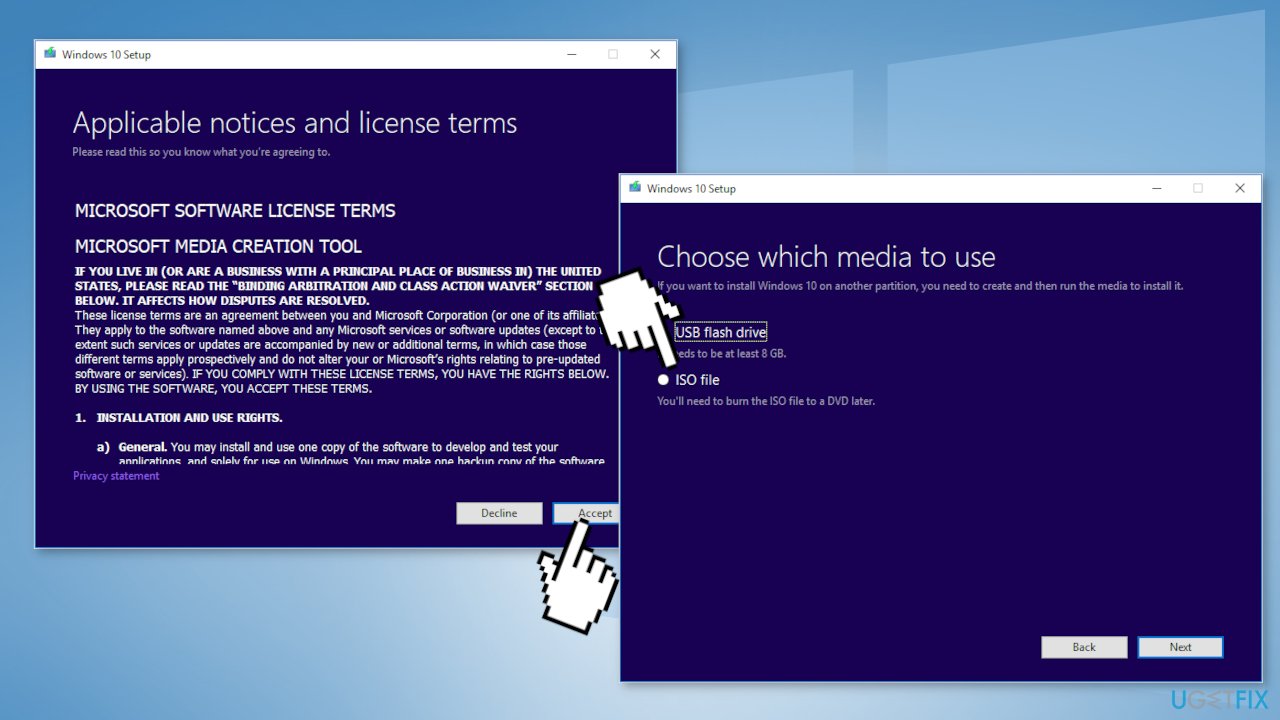Click the 'Please read this so you know' subtitle
Image resolution: width=1280 pixels, height=720 pixels.
point(201,152)
